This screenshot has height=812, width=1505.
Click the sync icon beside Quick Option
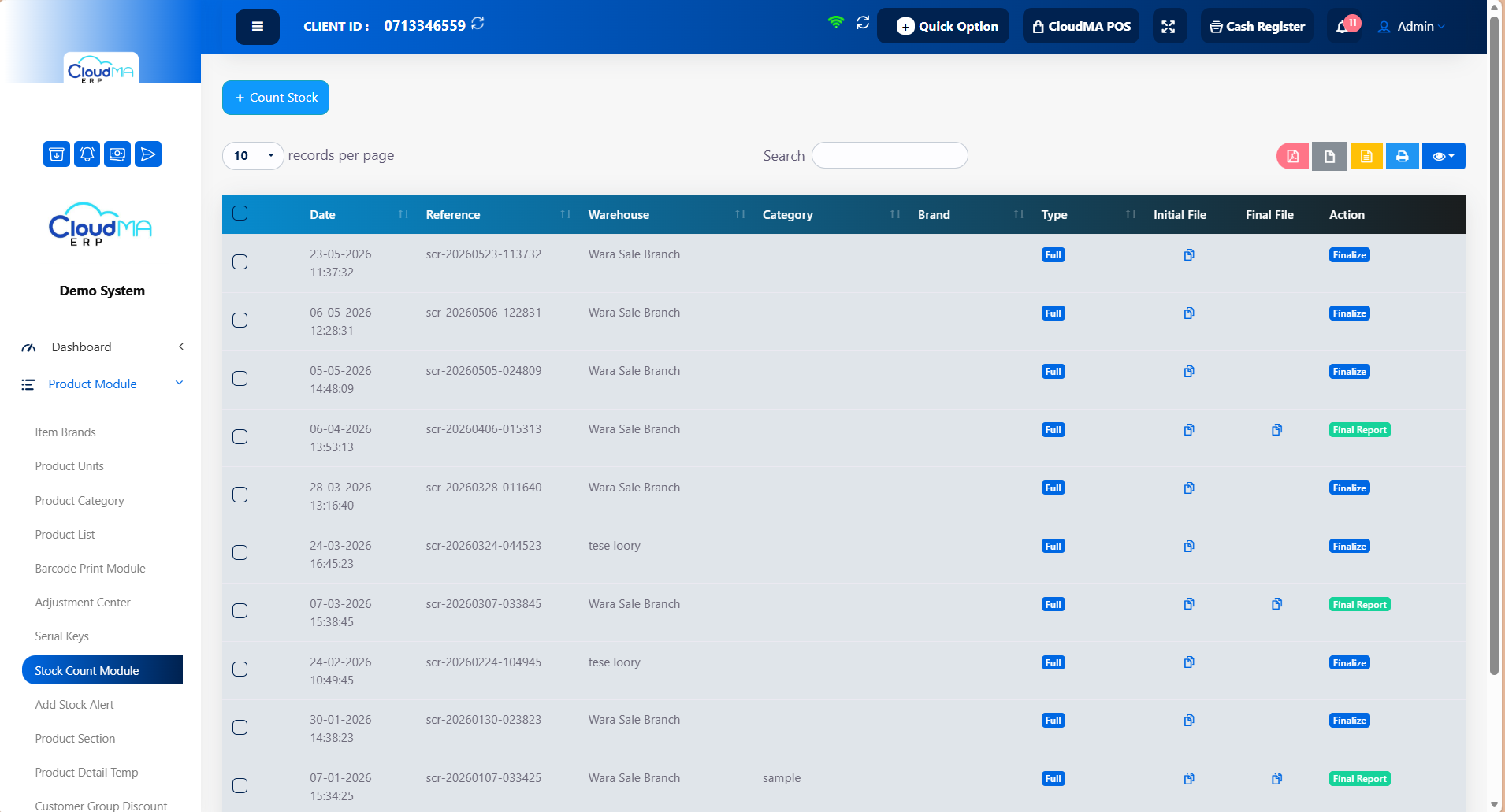863,22
